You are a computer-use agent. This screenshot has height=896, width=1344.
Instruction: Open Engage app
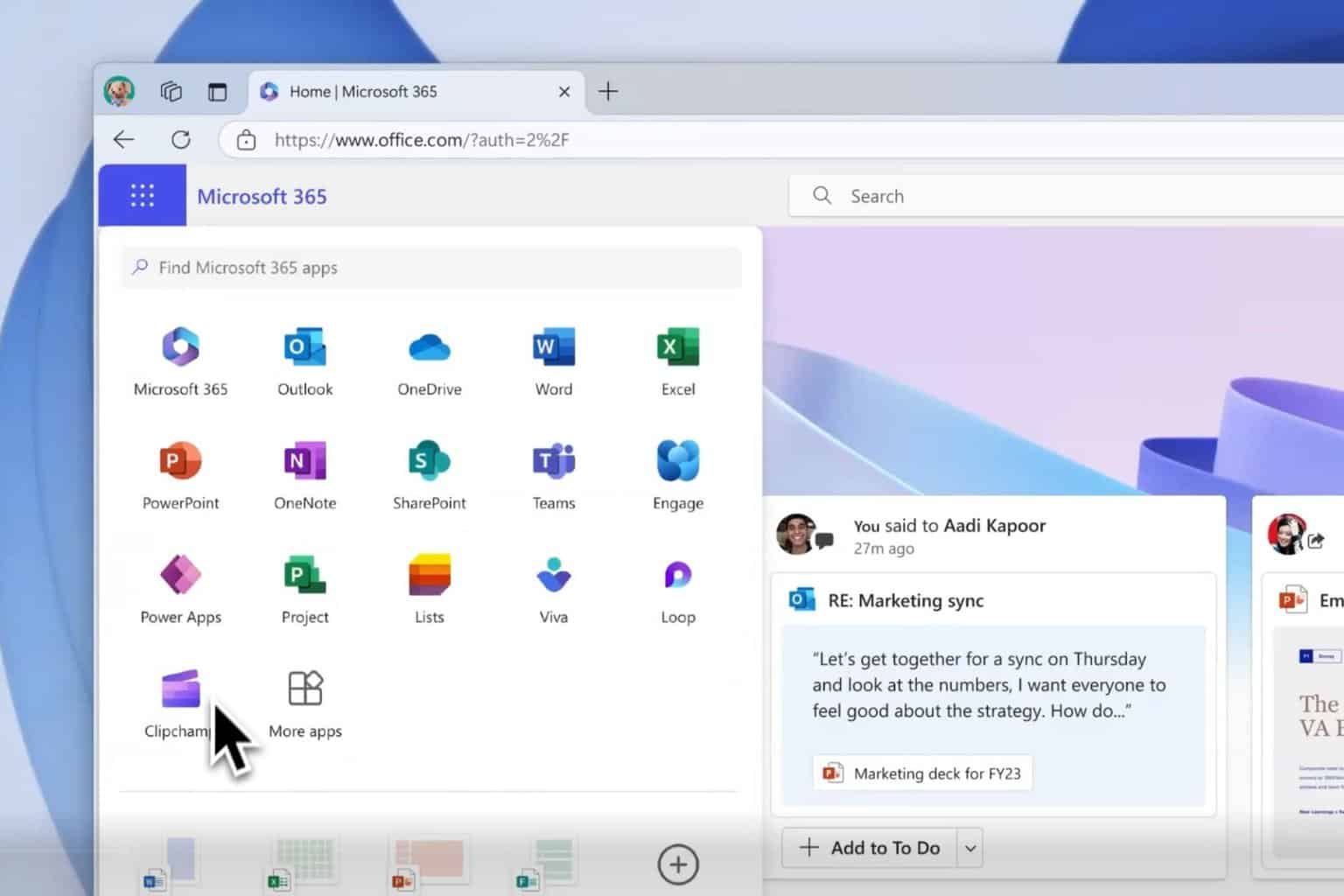click(x=678, y=461)
